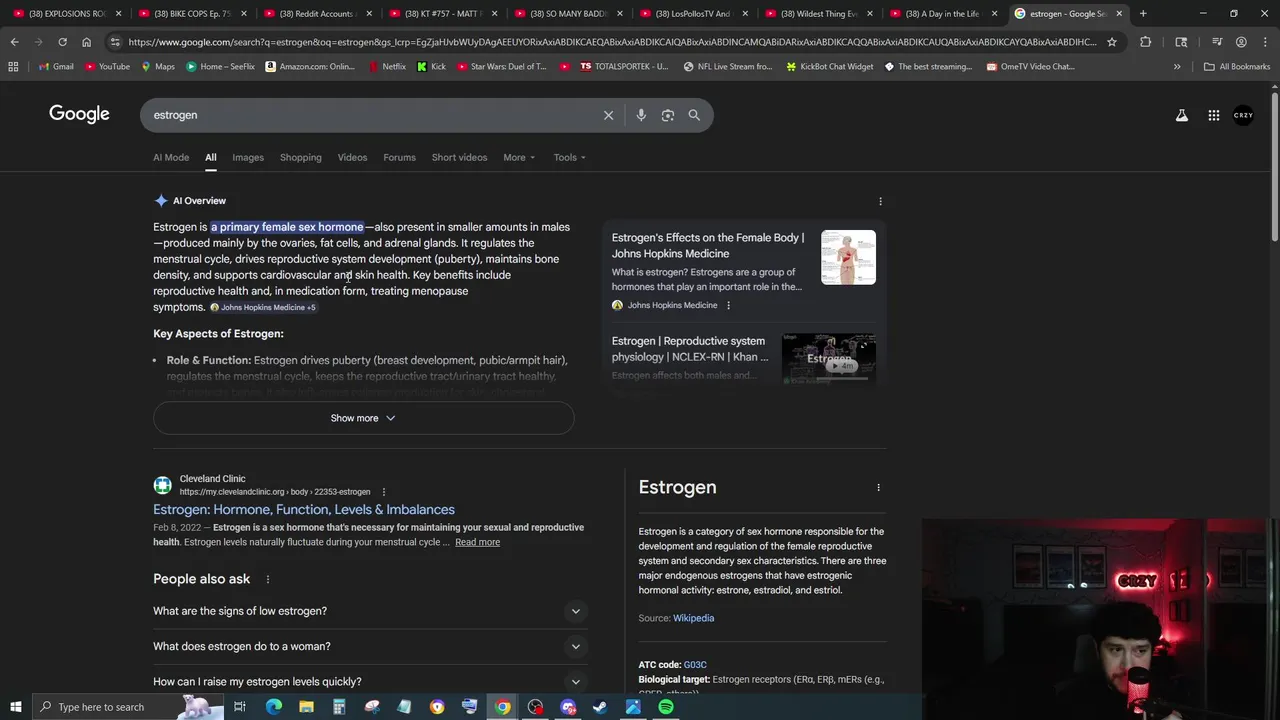Start voice search with the microphone icon
This screenshot has height=720, width=1280.
click(x=641, y=115)
